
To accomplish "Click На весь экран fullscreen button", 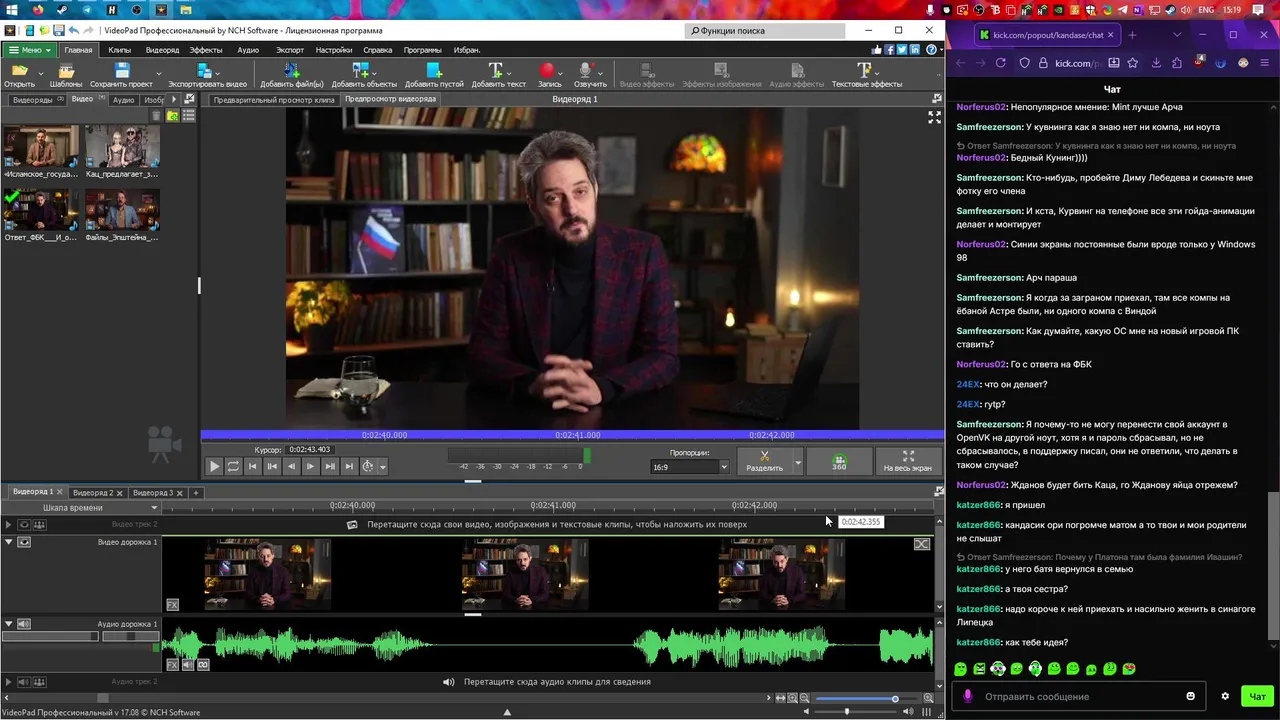I will [907, 461].
